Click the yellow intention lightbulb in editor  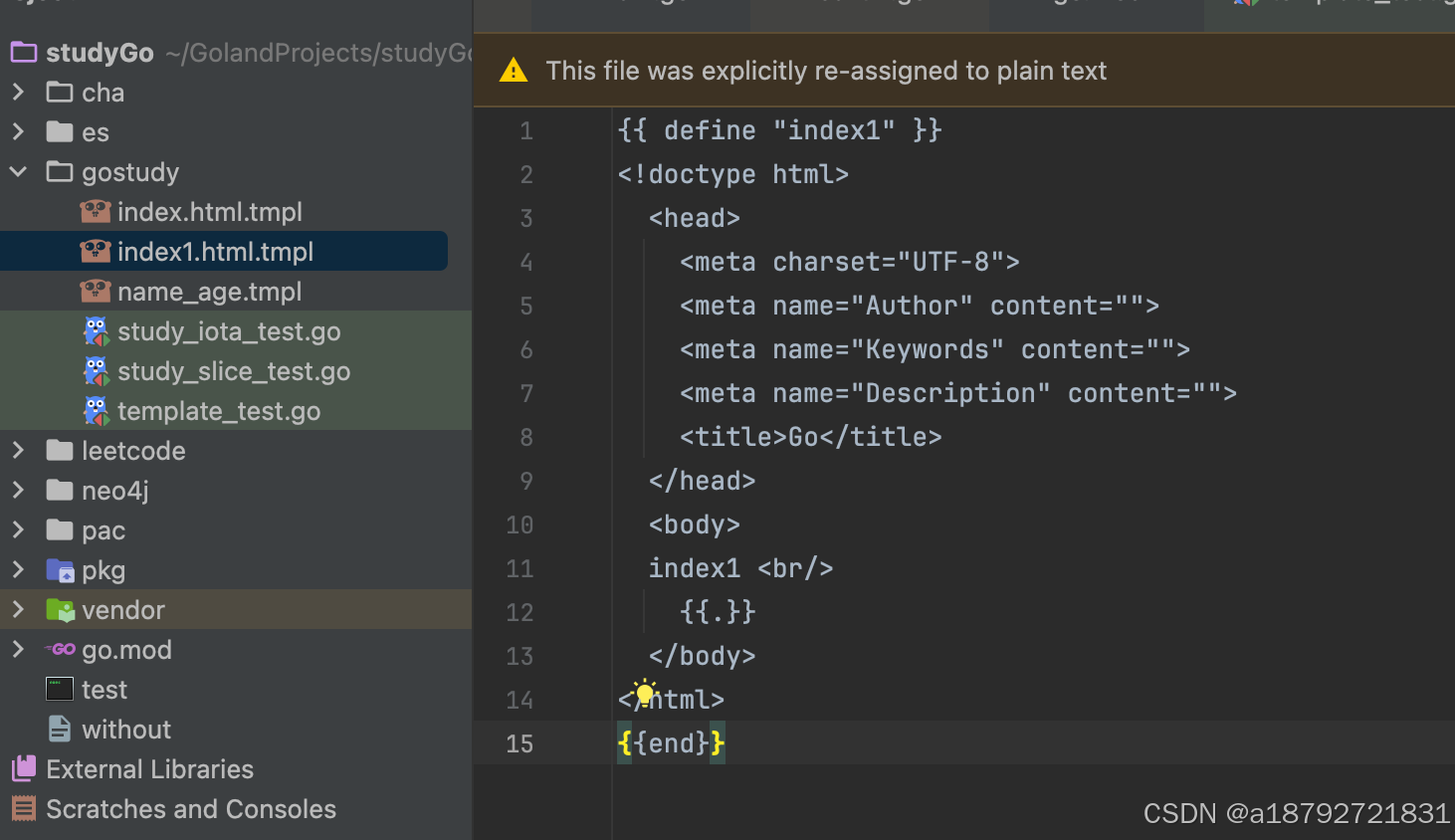pyautogui.click(x=645, y=693)
